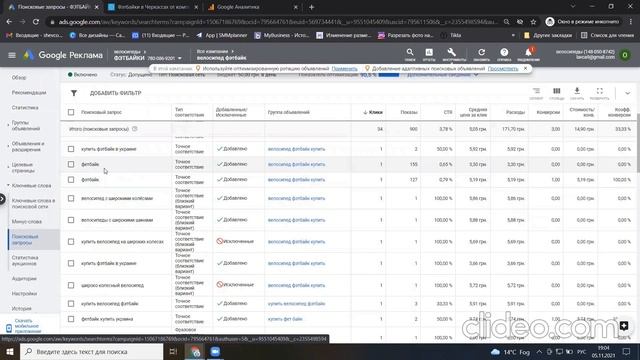This screenshot has height=360, width=640.
Task: Open 'купить велосипед фэтбайк' ad group link
Action: (296, 304)
